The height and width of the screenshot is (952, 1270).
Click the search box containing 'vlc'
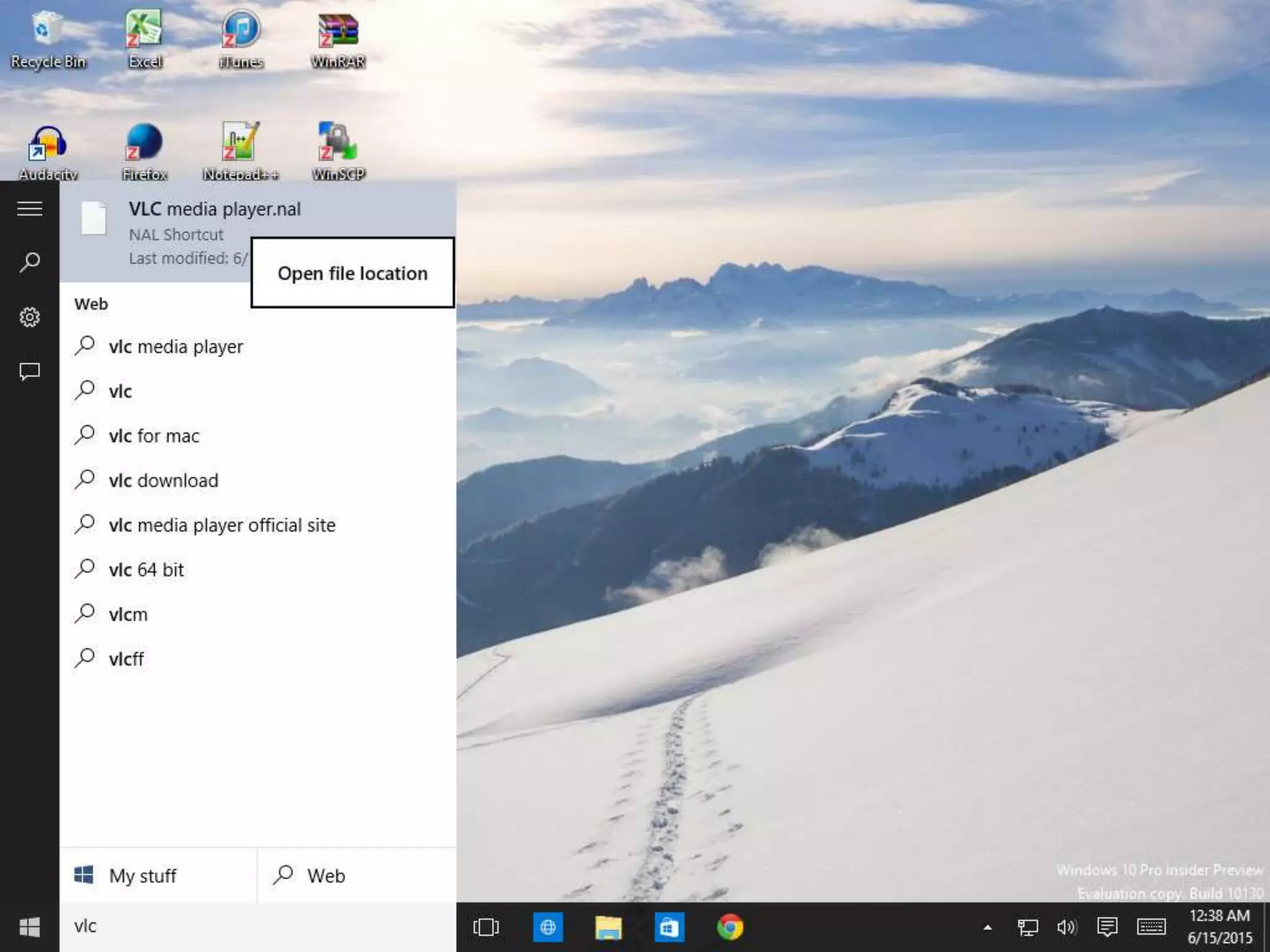click(258, 927)
